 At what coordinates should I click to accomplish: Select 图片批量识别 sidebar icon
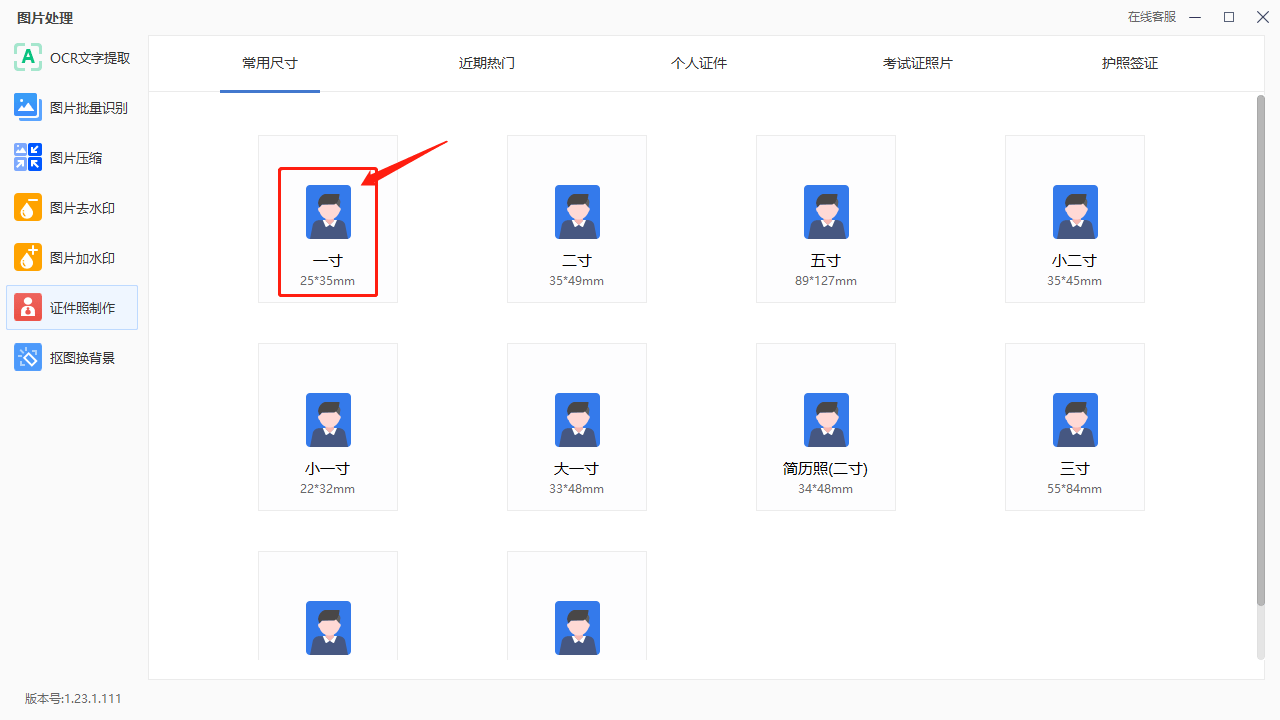[x=28, y=108]
